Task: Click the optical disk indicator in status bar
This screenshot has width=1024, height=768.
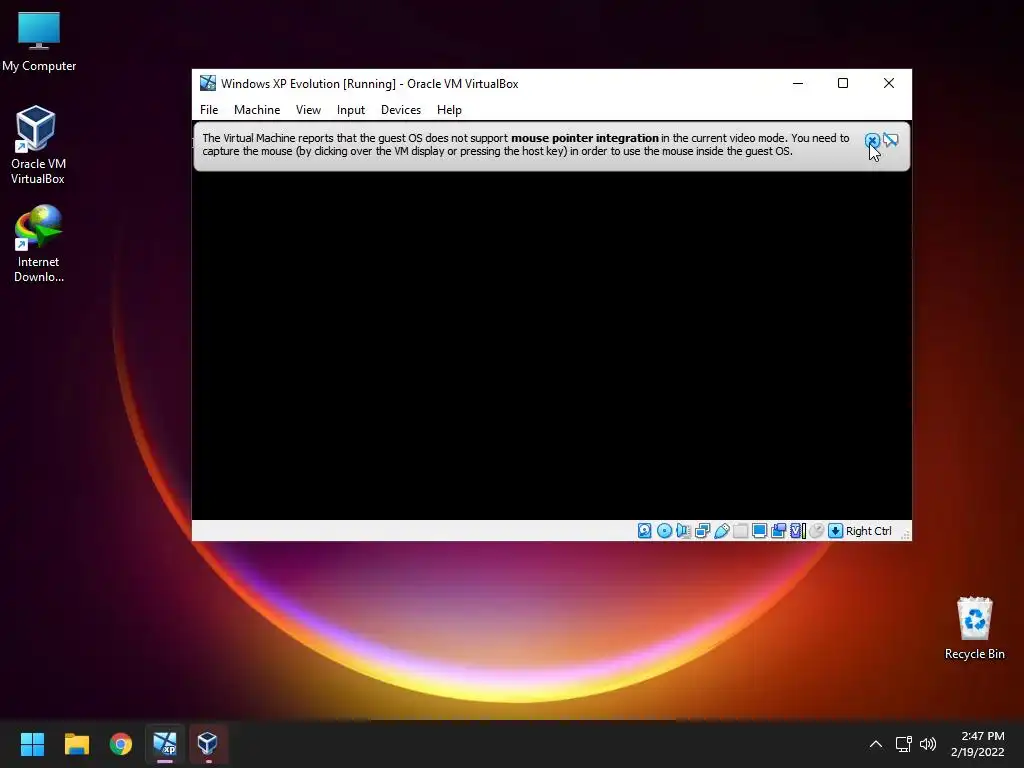Action: [x=664, y=531]
